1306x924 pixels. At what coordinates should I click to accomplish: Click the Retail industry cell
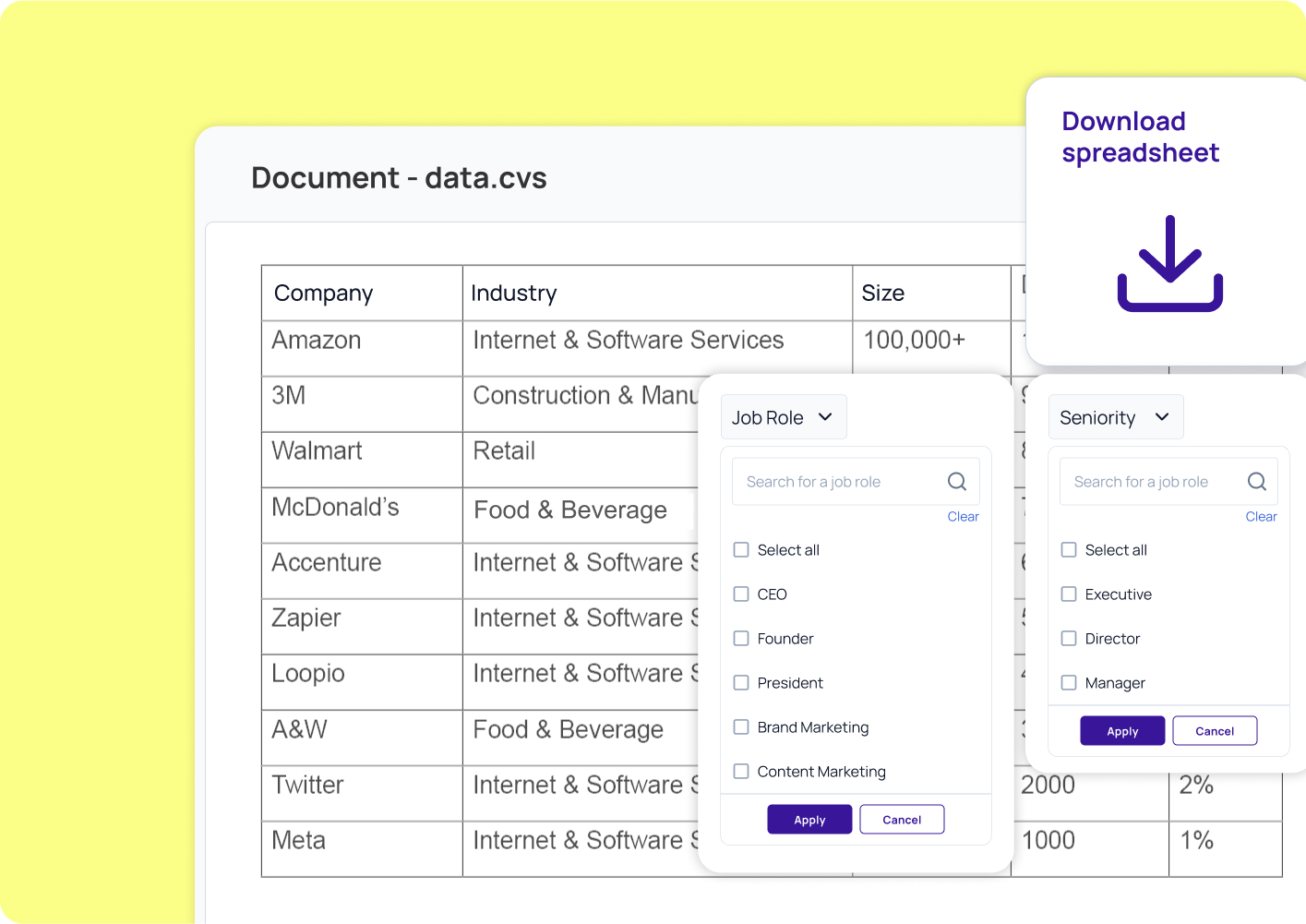(x=581, y=460)
